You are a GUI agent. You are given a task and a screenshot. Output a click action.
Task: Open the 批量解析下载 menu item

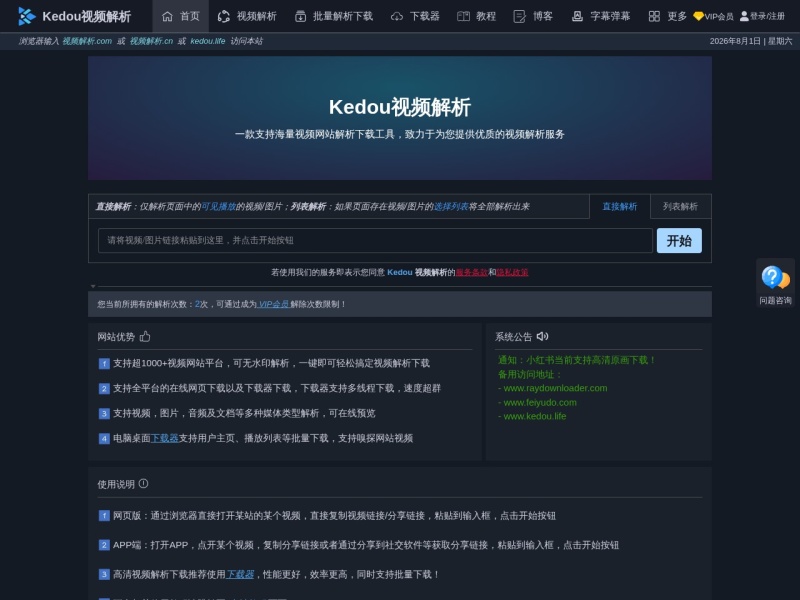coord(334,16)
